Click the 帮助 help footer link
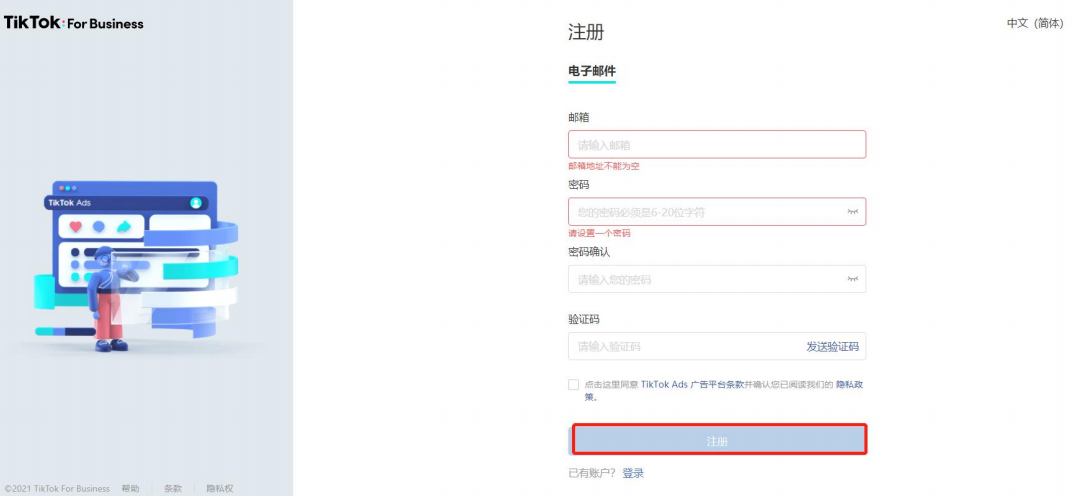 click(x=130, y=488)
